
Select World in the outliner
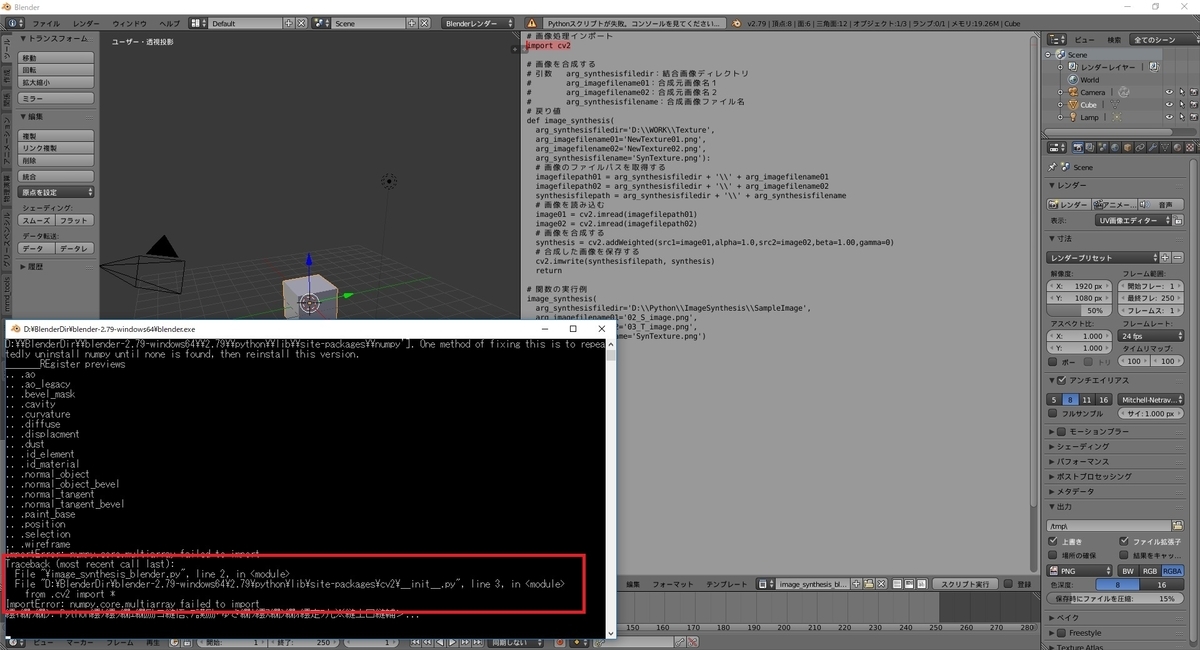(1089, 80)
